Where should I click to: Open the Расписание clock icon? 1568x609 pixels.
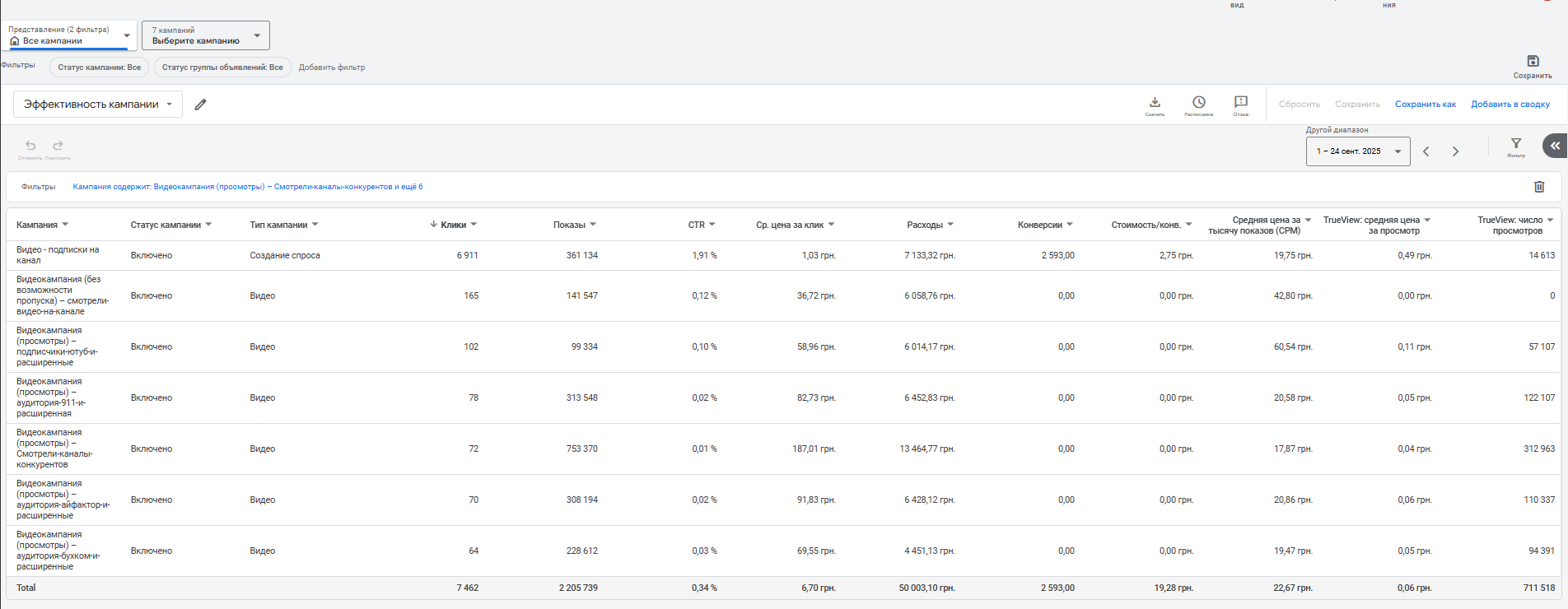(1199, 103)
